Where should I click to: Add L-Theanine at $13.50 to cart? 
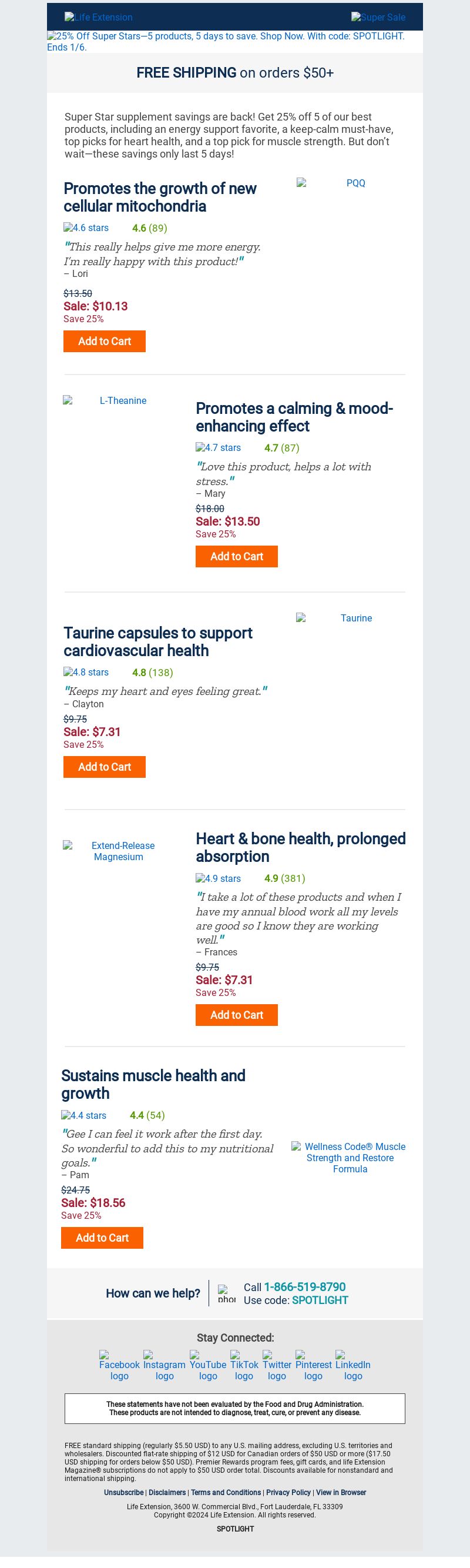pyautogui.click(x=237, y=556)
